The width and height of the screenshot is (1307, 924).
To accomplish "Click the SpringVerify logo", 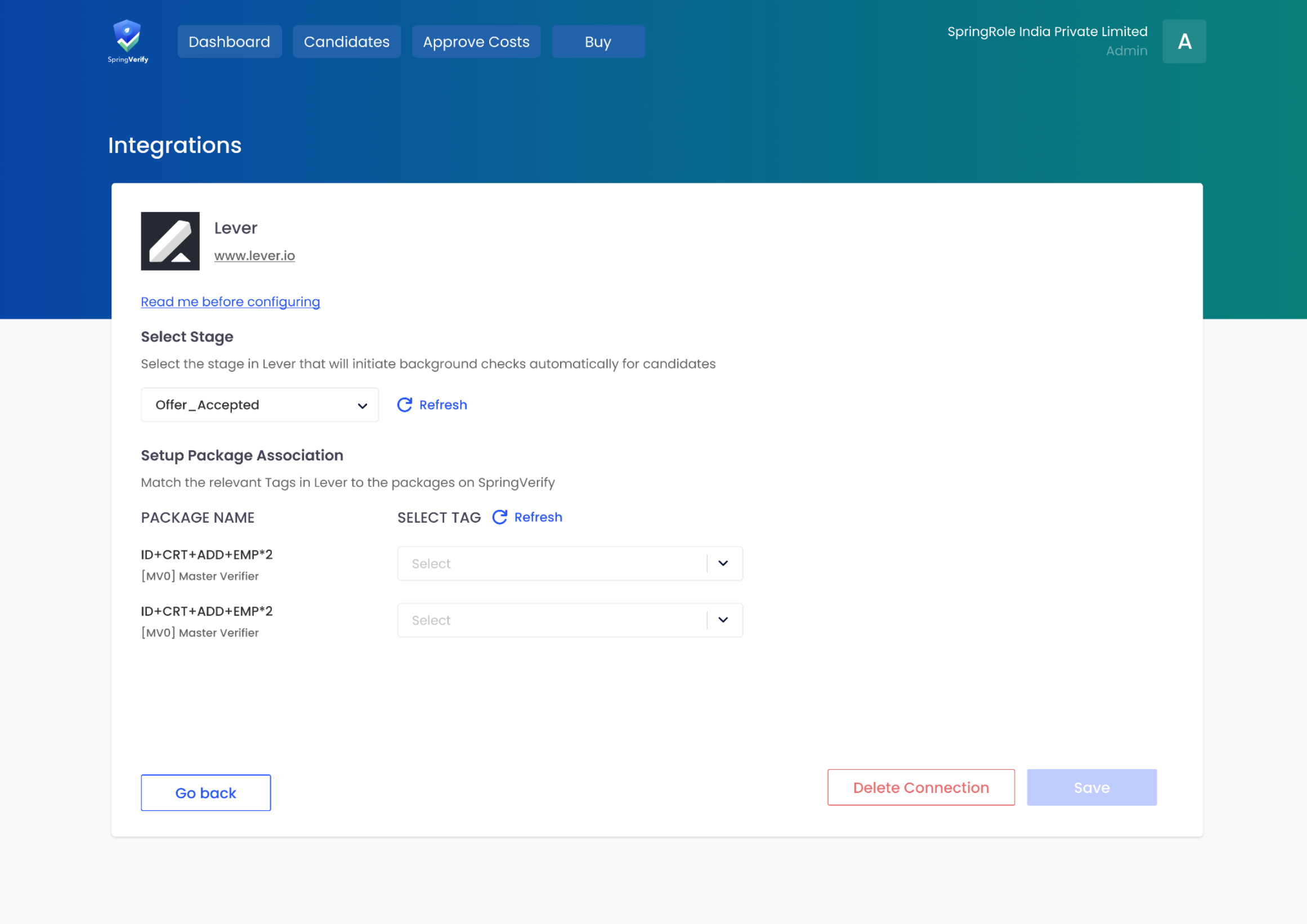I will tap(128, 40).
